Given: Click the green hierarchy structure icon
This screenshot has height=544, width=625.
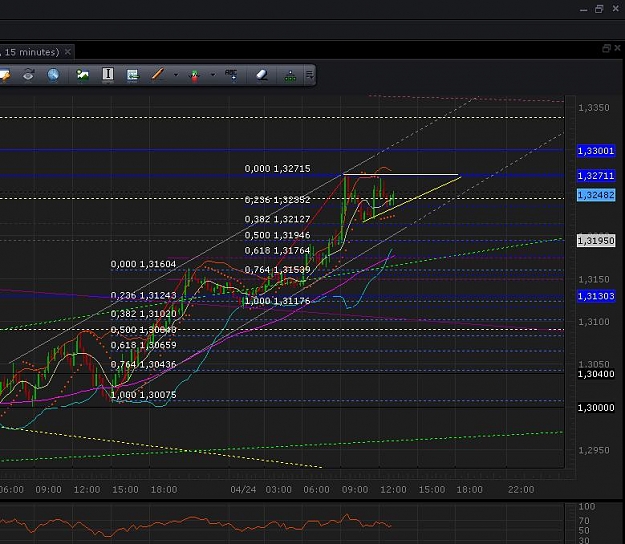Looking at the screenshot, I should pyautogui.click(x=290, y=75).
